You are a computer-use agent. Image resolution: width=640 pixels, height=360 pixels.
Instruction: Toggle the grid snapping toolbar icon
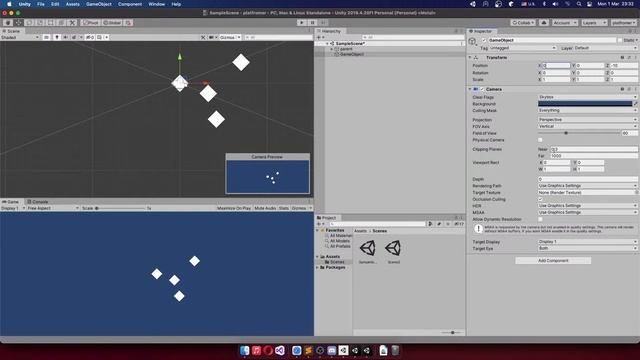click(128, 22)
